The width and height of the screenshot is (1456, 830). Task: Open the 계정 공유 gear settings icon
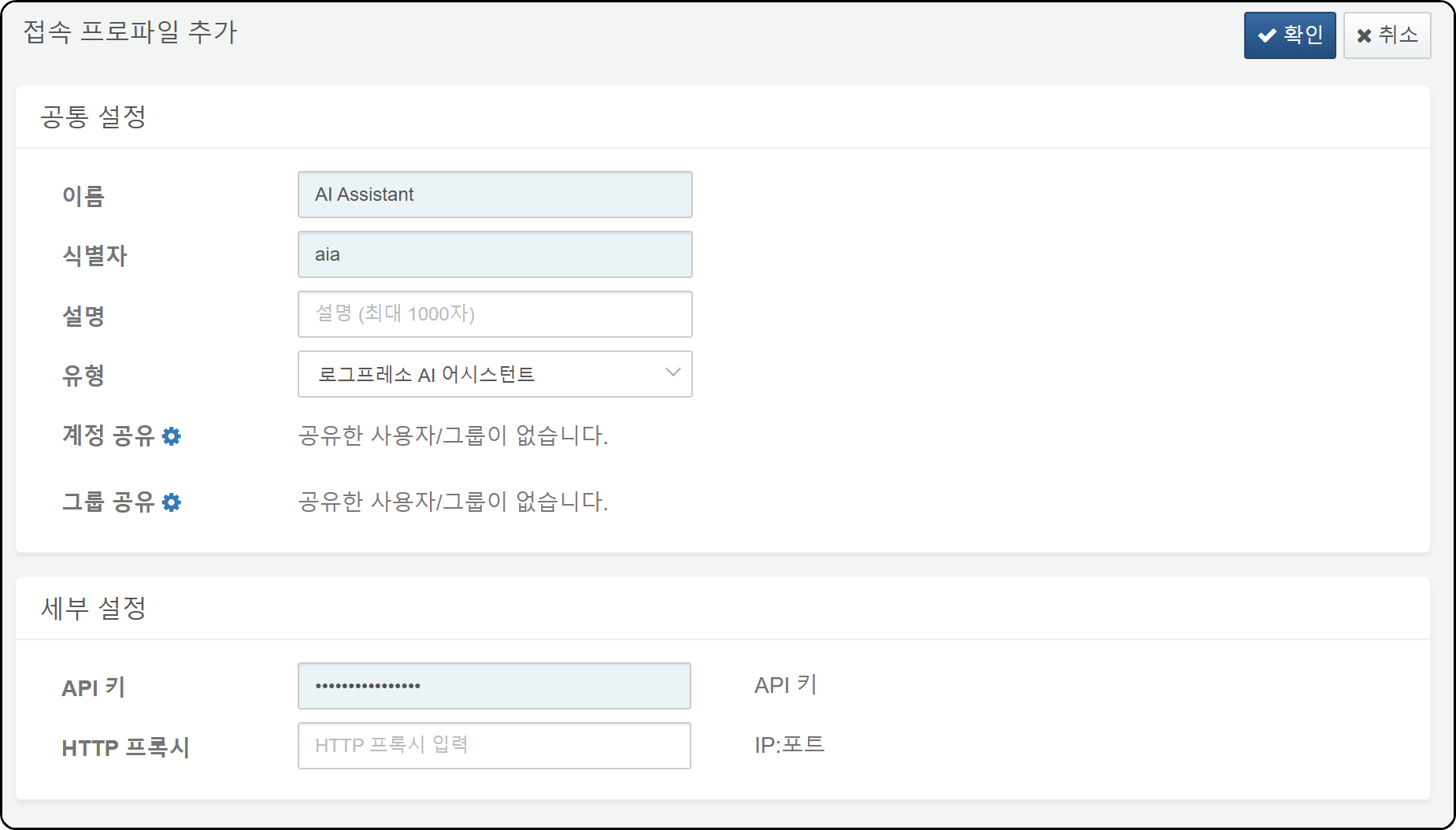[x=172, y=436]
